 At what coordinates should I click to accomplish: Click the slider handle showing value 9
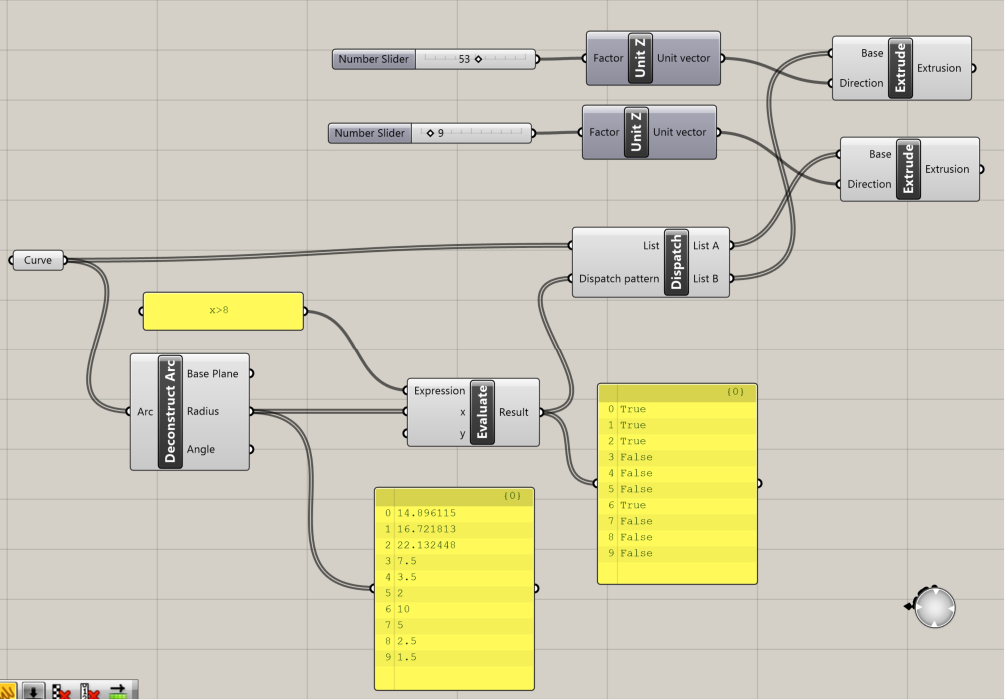pos(430,133)
